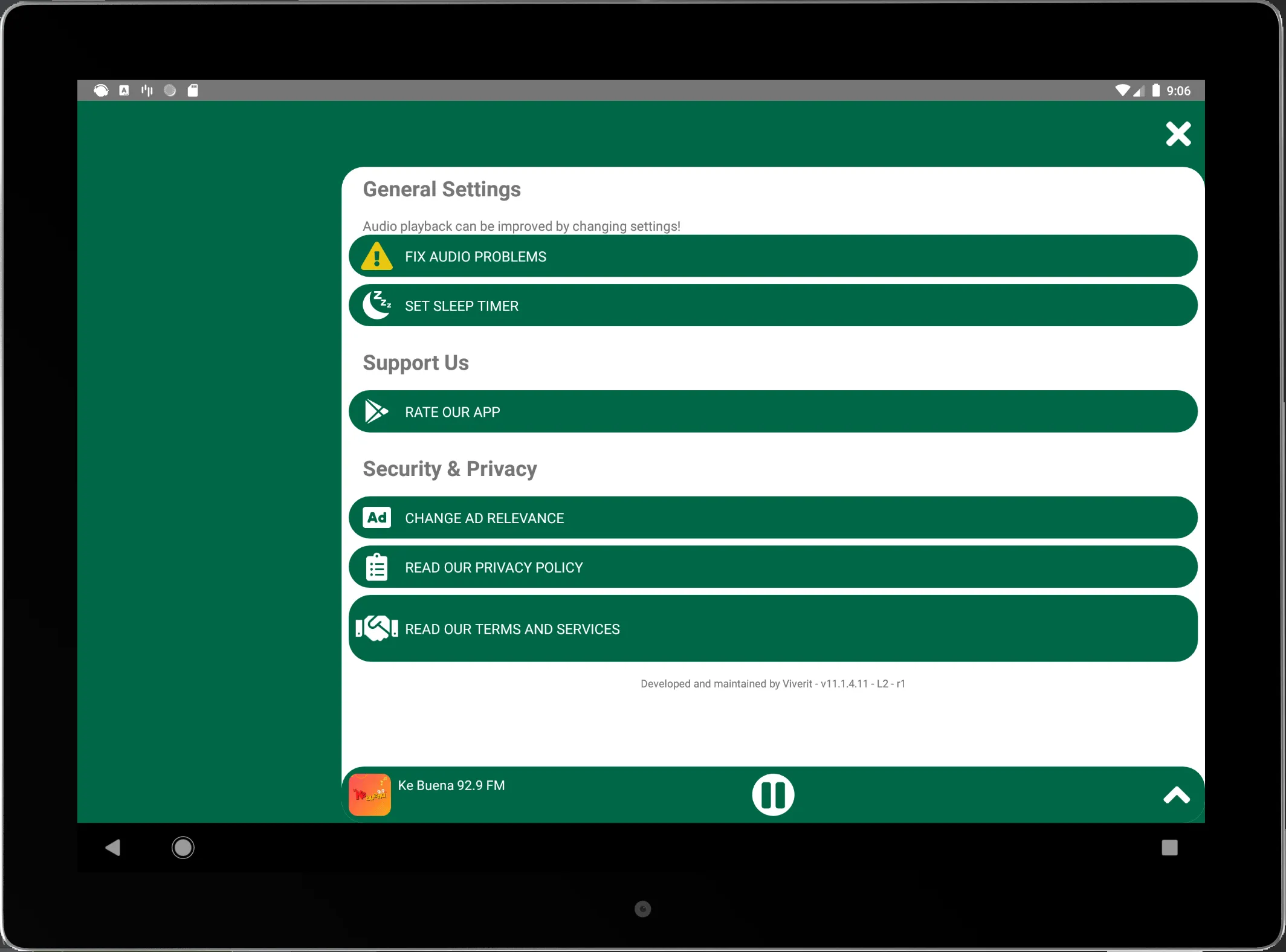Click the Read Our Privacy Policy clipboard icon

(x=378, y=567)
